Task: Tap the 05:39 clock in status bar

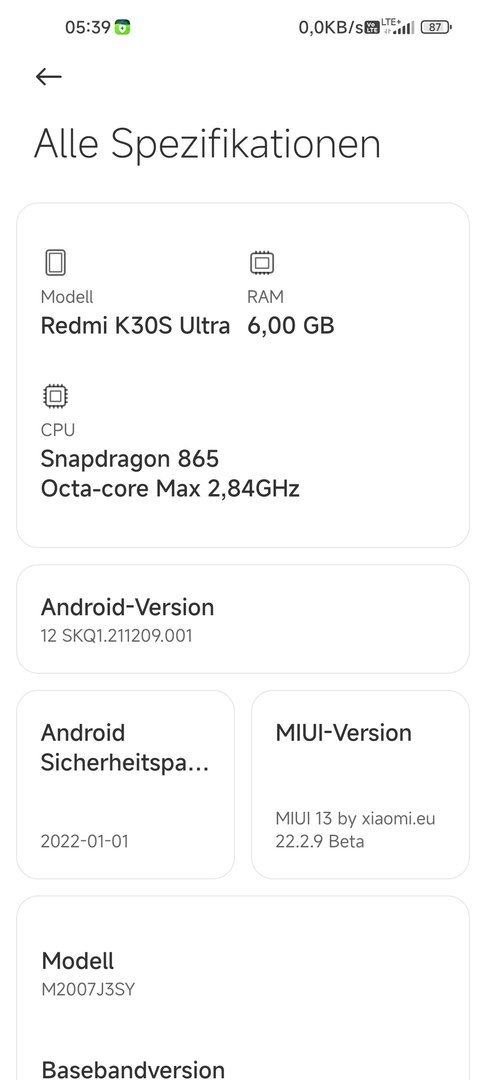Action: point(88,28)
